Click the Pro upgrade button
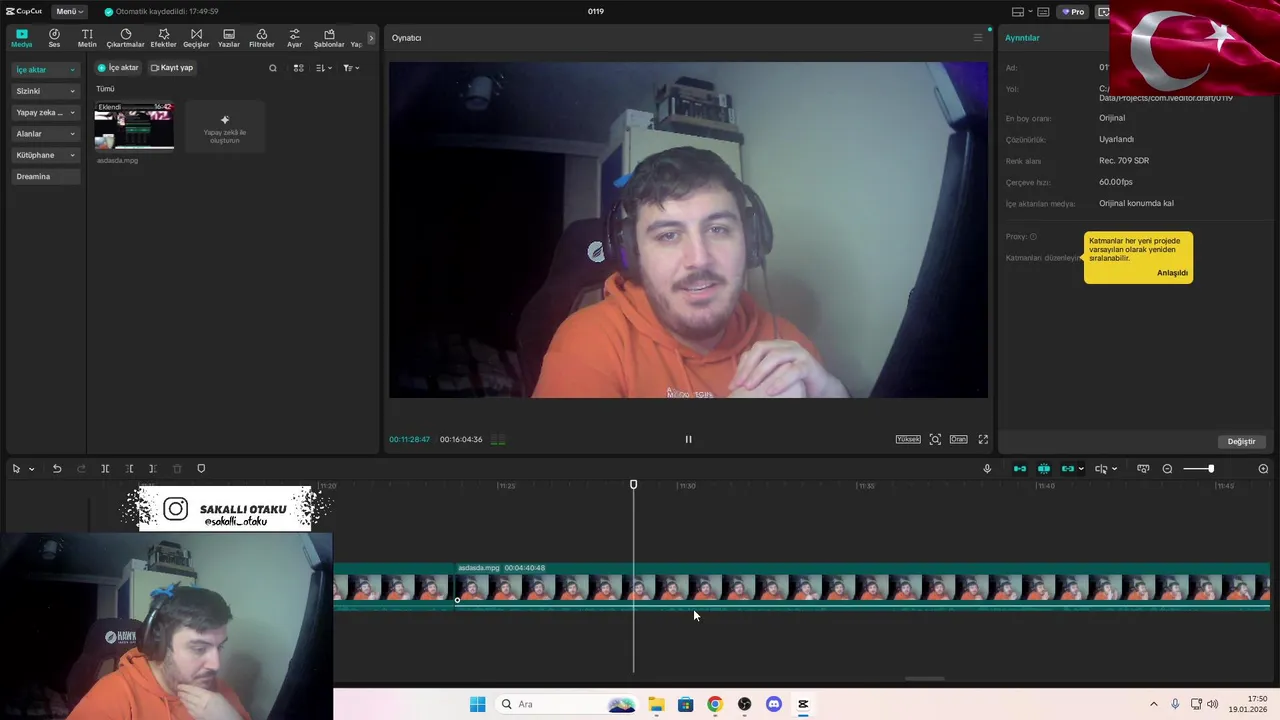The image size is (1280, 720). click(x=1074, y=12)
